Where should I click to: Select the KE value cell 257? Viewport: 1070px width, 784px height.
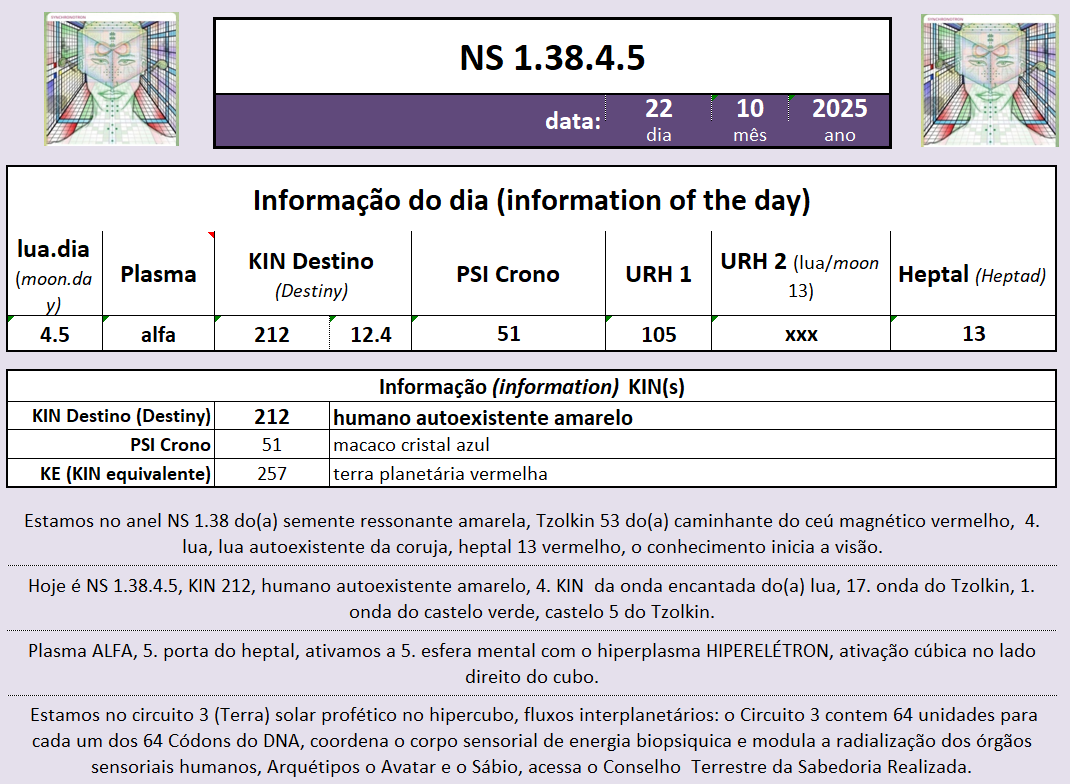(x=271, y=473)
